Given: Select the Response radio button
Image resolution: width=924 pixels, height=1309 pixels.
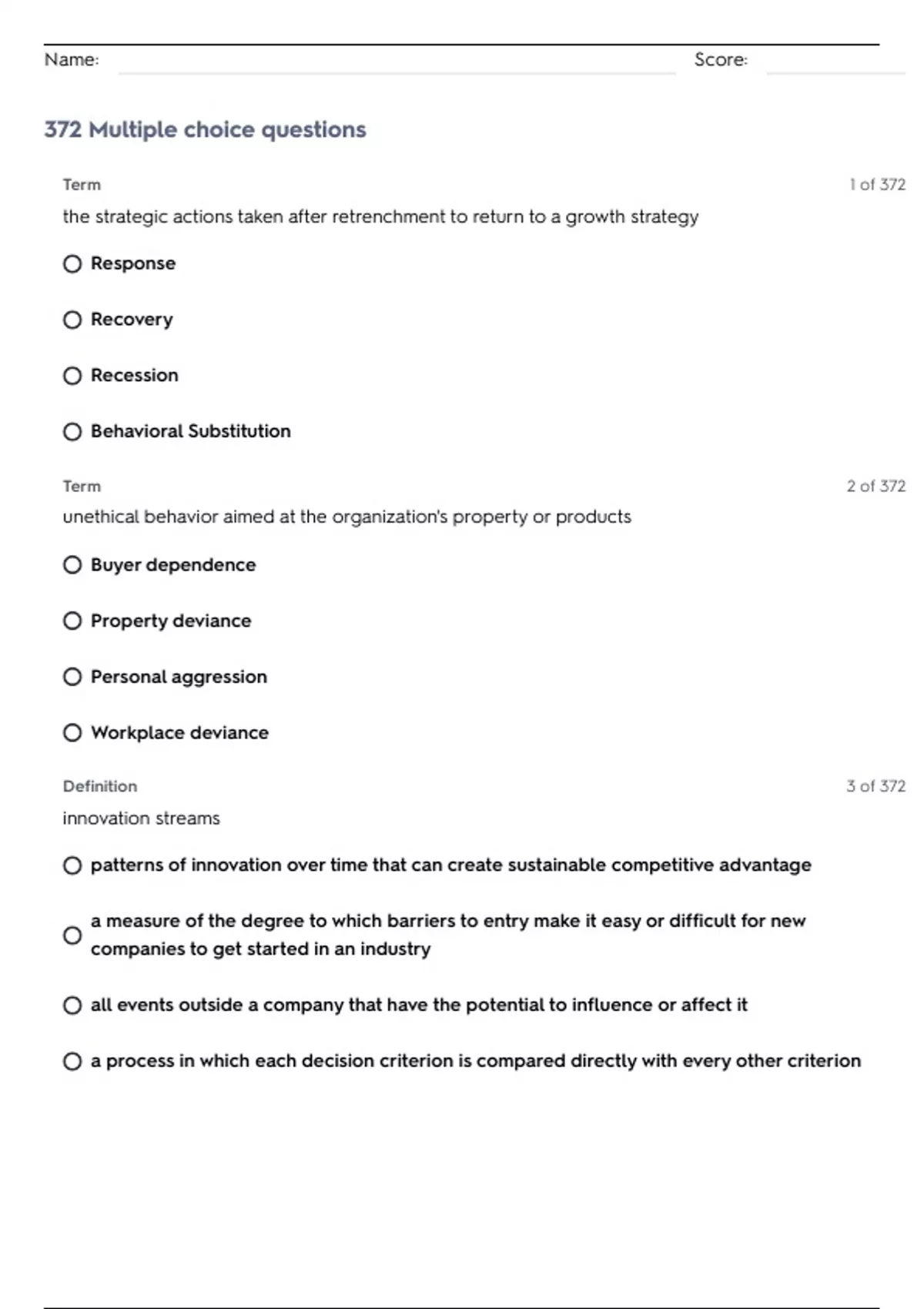Looking at the screenshot, I should (72, 264).
